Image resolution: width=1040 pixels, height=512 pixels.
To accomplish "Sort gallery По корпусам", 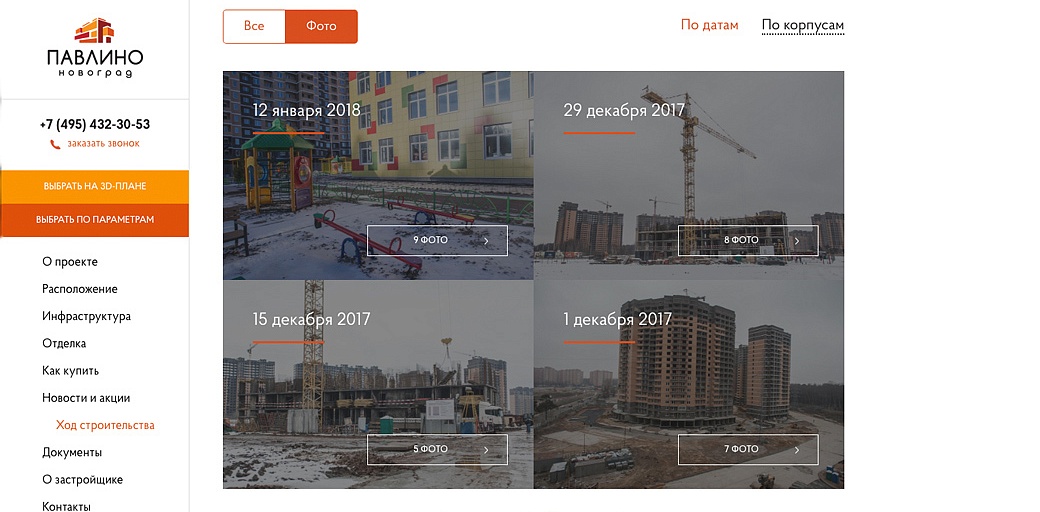I will [x=803, y=26].
